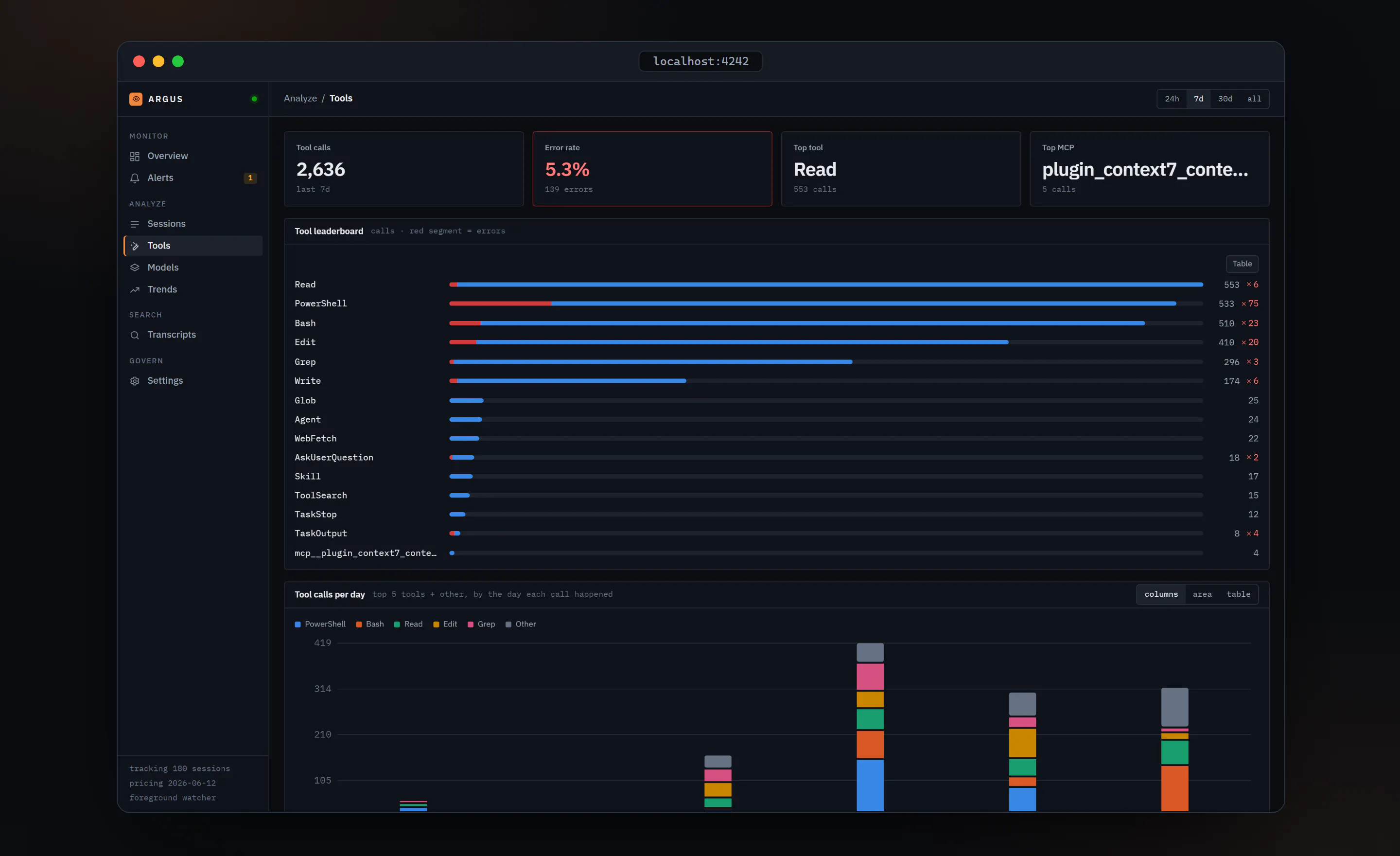Click the TaskStop tool name
The image size is (1400, 856).
tap(315, 515)
